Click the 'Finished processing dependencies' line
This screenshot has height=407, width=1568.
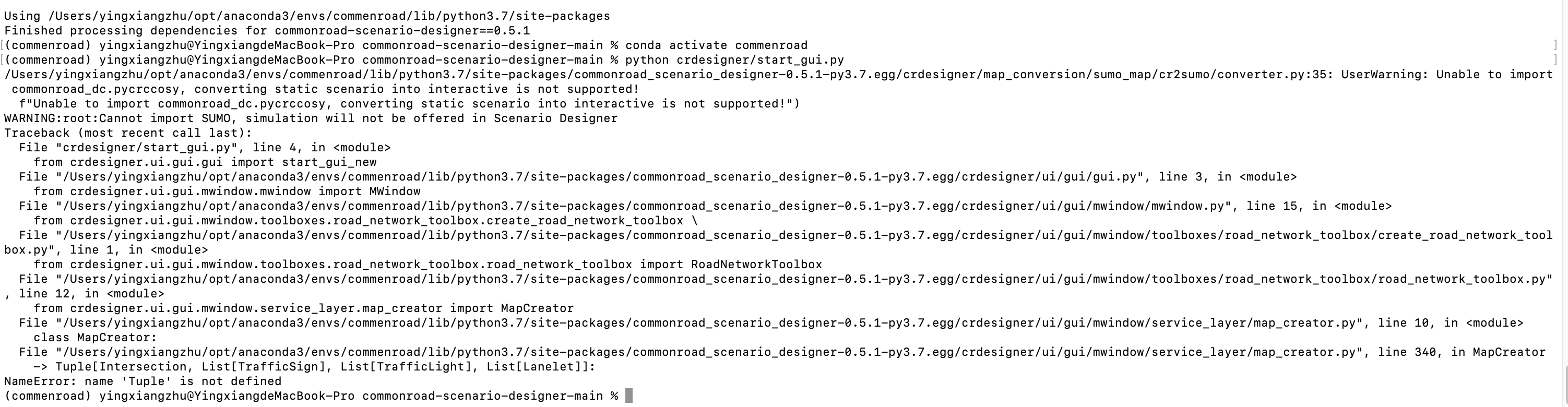coord(267,31)
